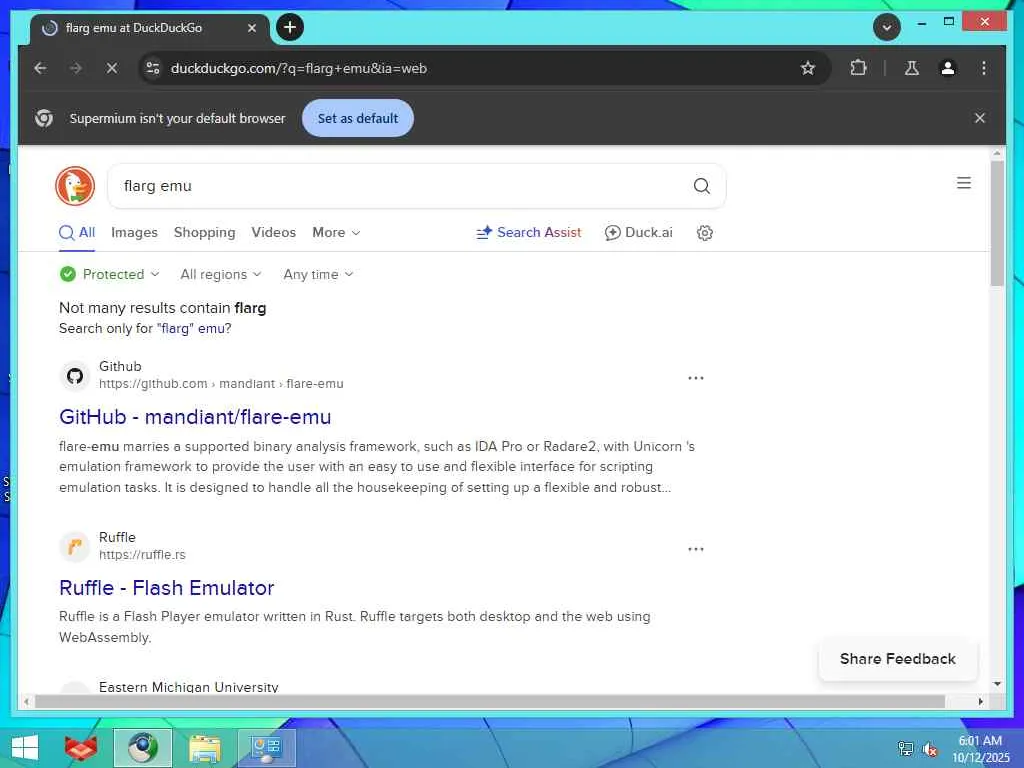Open Search Assist
1024x768 pixels.
(529, 232)
